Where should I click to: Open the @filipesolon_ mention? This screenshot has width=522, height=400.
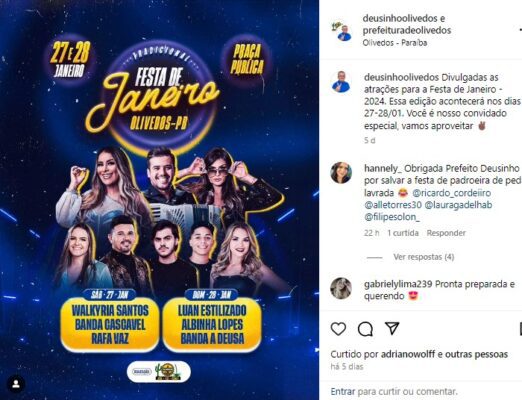[x=392, y=217]
